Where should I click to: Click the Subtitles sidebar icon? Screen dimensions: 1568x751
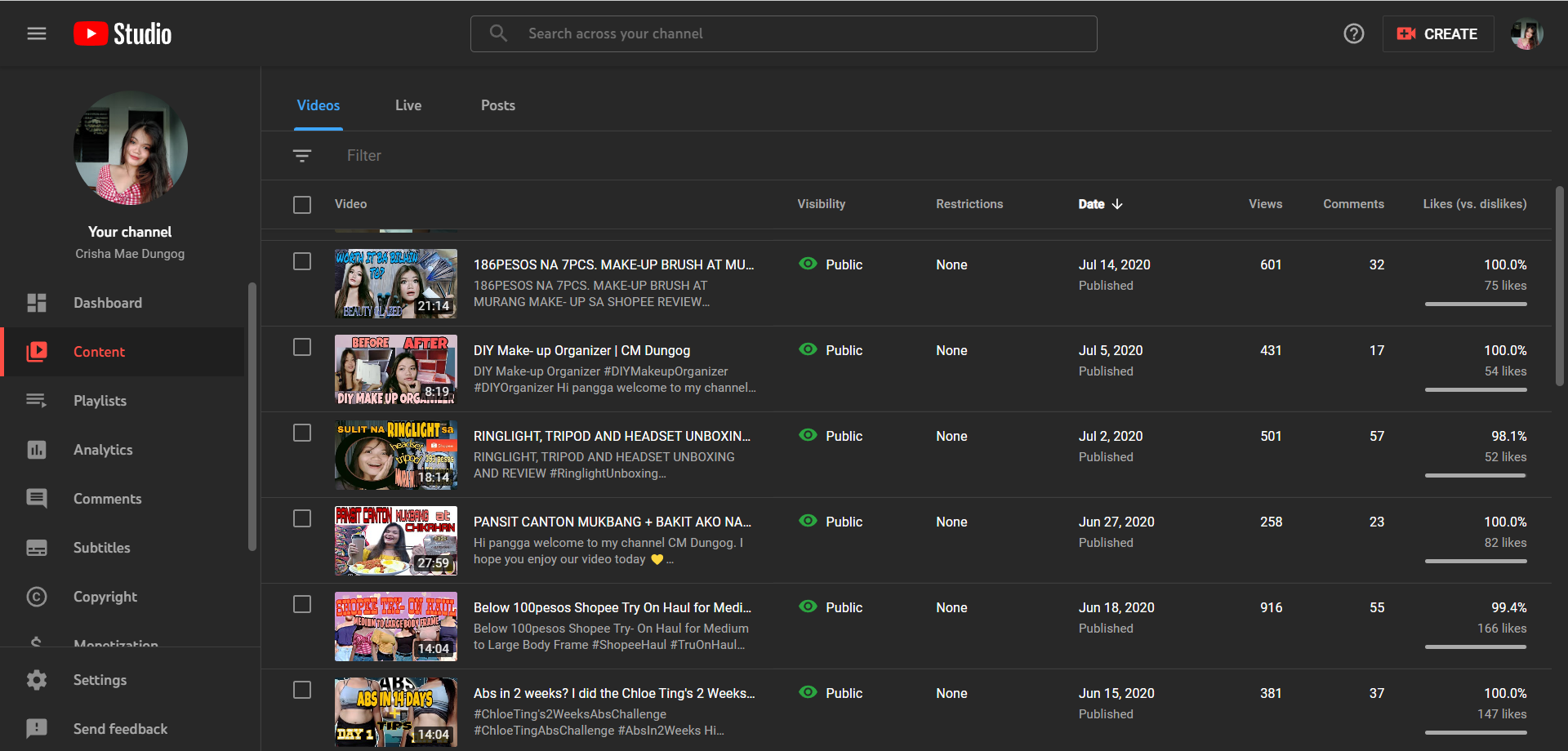(x=37, y=548)
